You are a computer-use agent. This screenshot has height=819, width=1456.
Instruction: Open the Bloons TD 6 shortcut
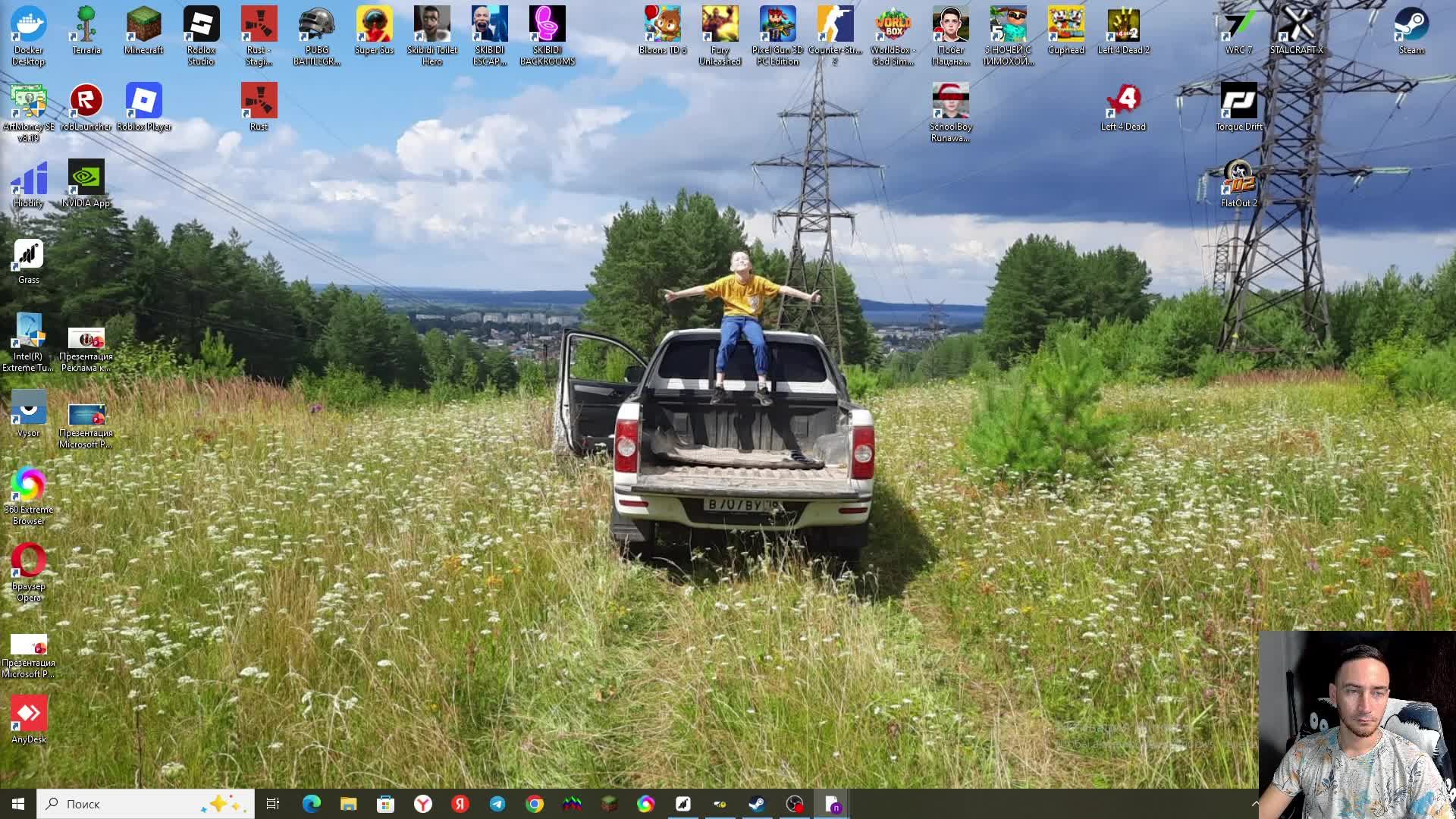coord(662,26)
